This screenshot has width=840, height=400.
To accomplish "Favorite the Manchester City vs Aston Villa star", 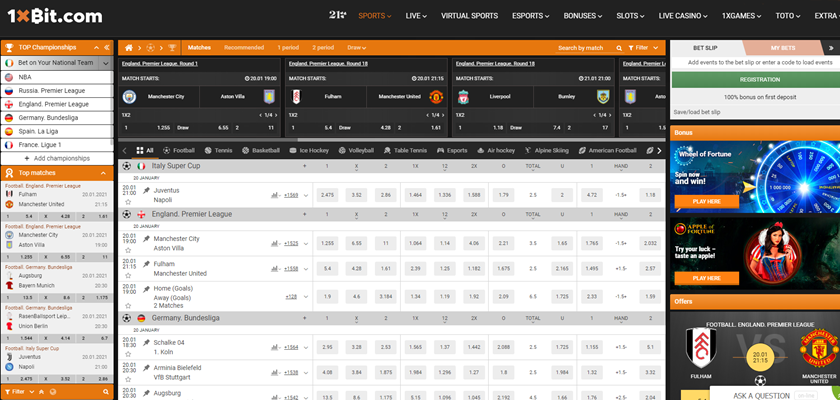I will point(128,250).
